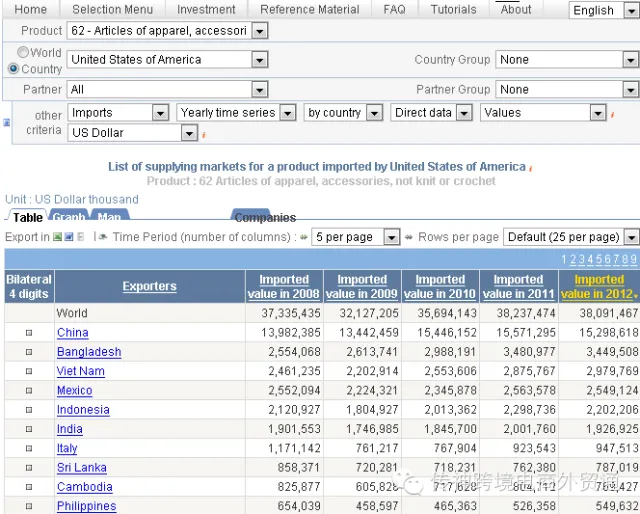
Task: Click info icon after the list title
Action: pyautogui.click(x=530, y=168)
